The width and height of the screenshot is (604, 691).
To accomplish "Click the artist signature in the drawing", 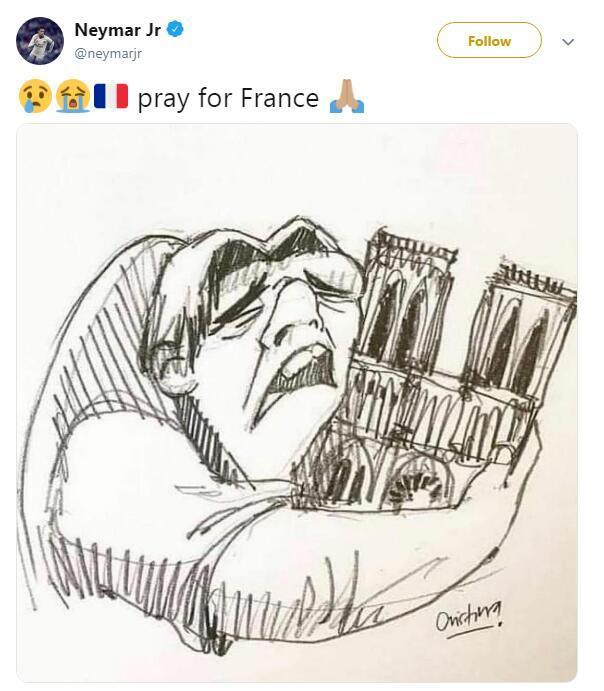I will coord(469,620).
